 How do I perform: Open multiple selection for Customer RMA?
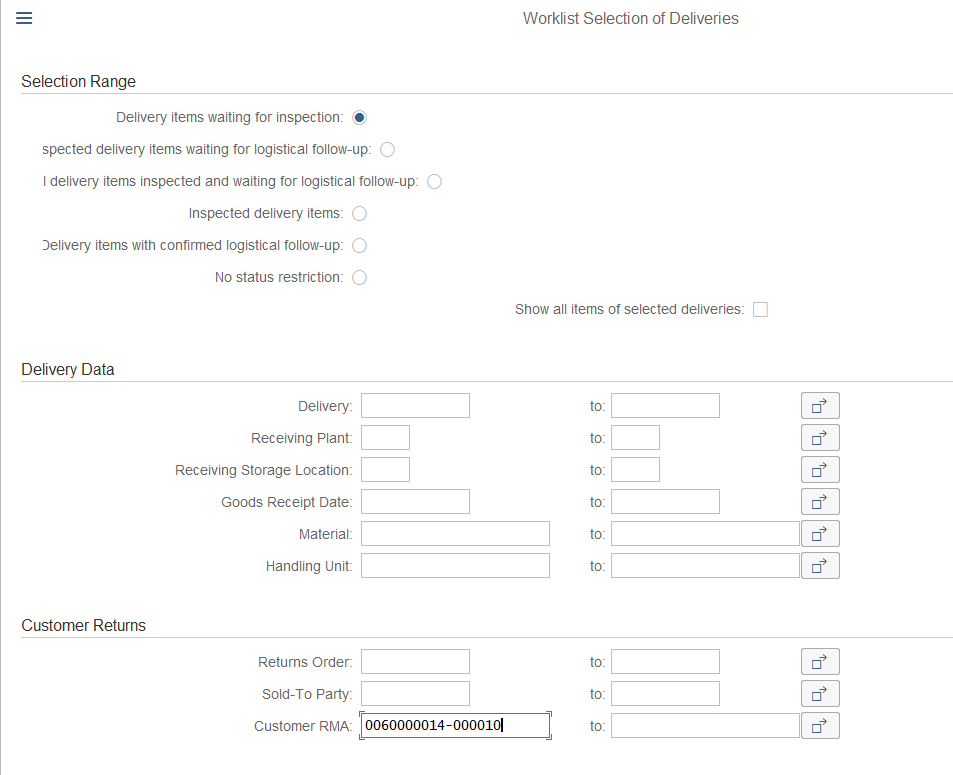[x=820, y=726]
